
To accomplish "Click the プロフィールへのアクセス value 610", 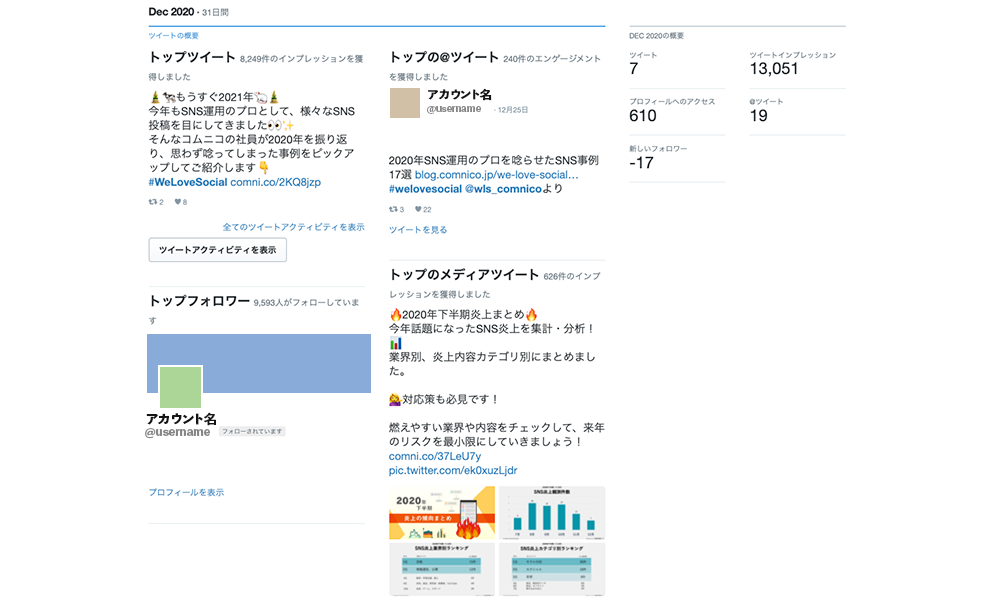I will pos(643,116).
